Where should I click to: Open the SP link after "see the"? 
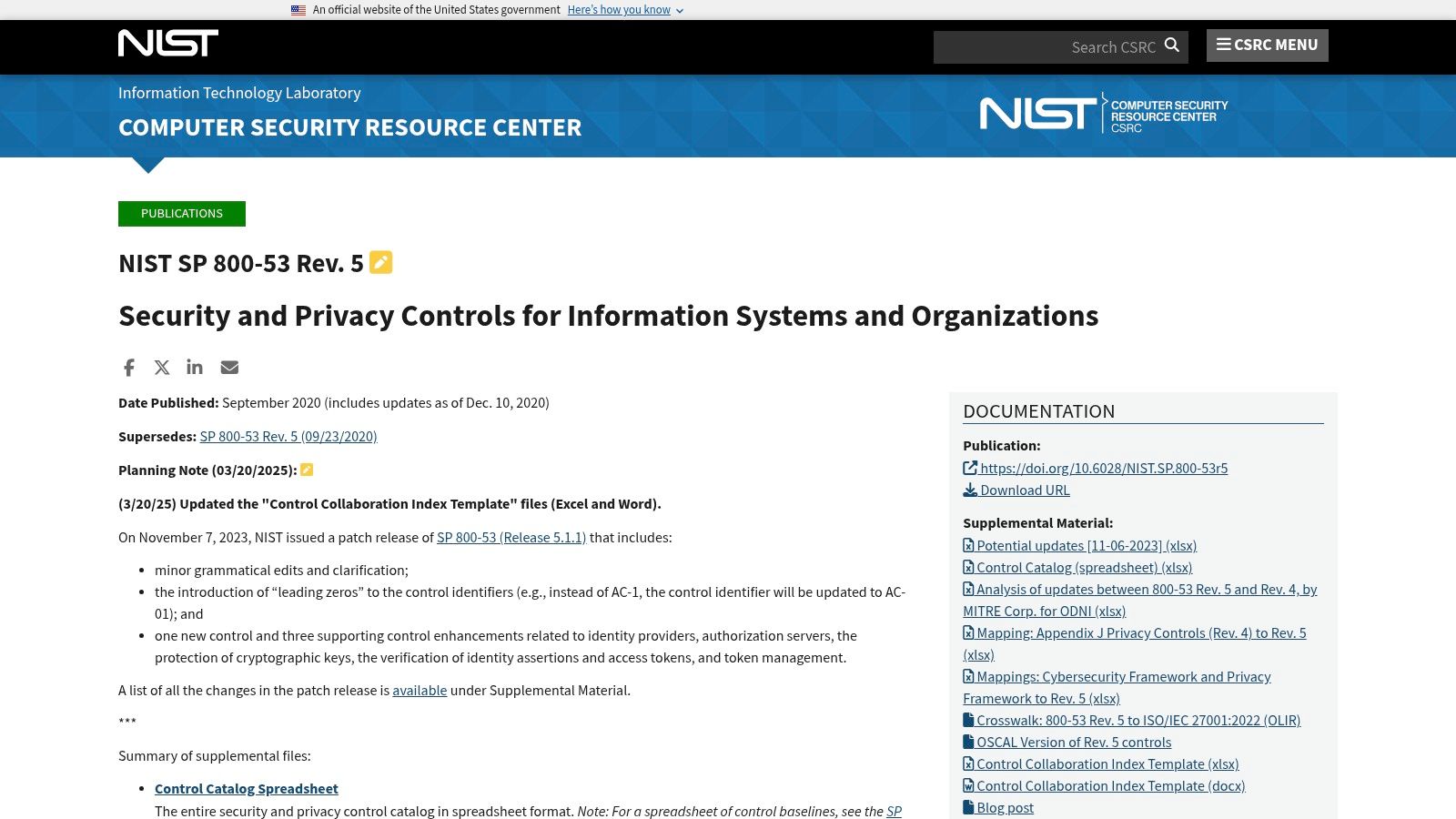[894, 812]
